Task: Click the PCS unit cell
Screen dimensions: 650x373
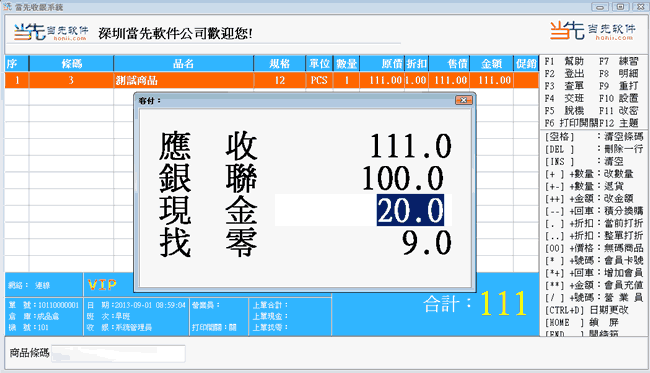Action: 319,80
